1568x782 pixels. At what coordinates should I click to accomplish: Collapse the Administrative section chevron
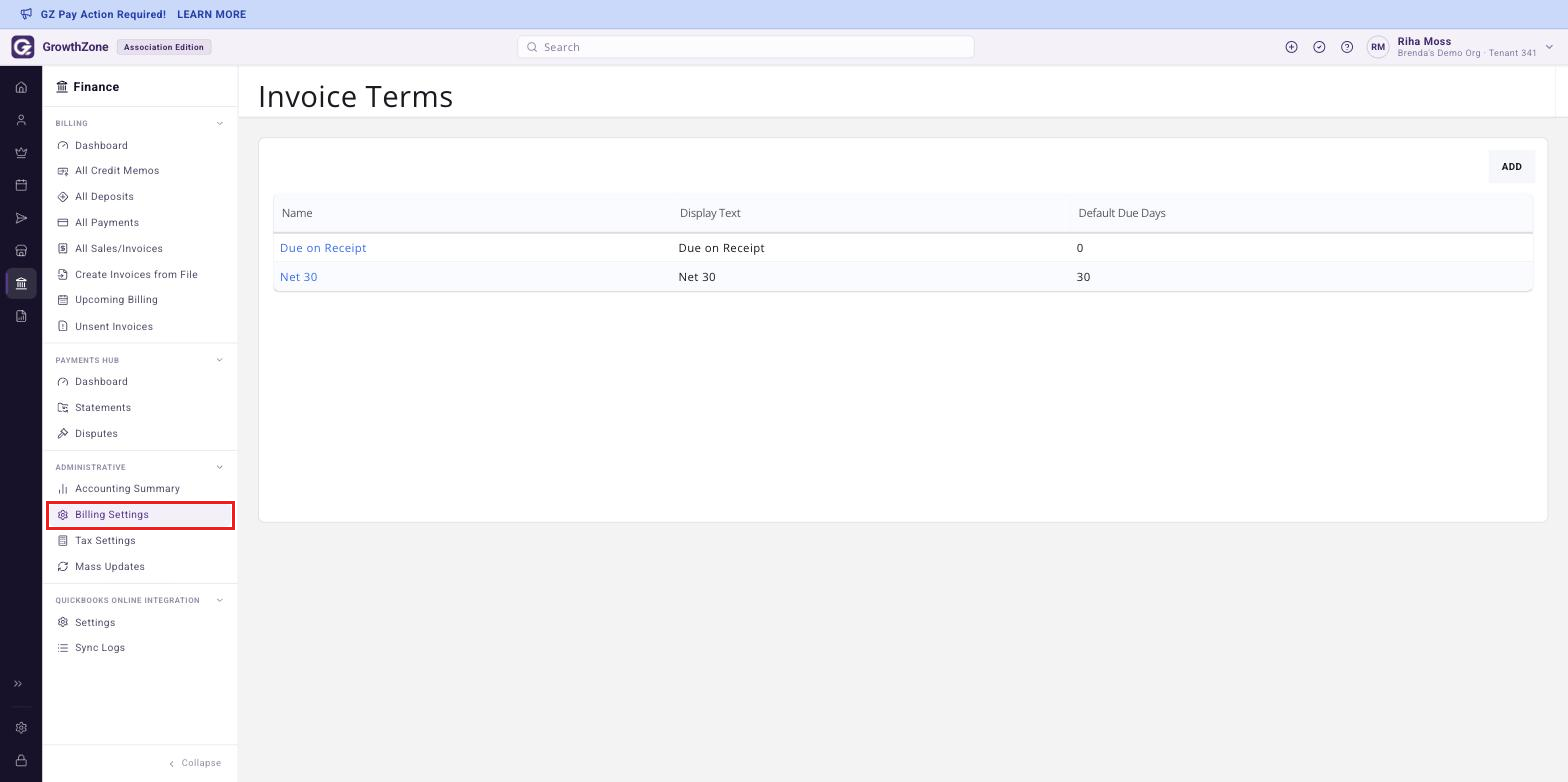click(220, 467)
